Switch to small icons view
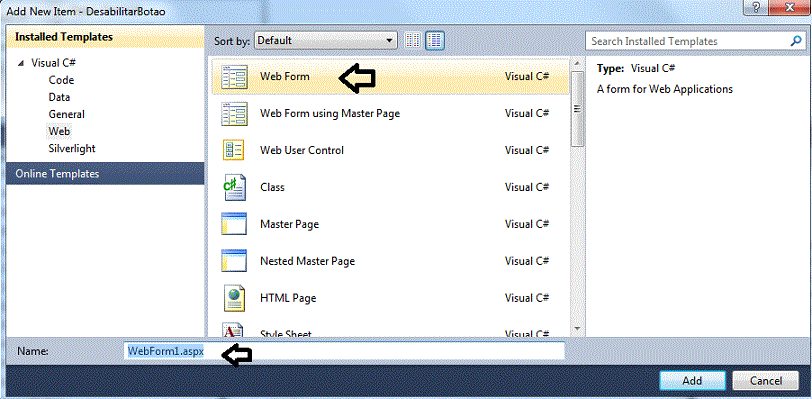812x399 pixels. pyautogui.click(x=413, y=40)
